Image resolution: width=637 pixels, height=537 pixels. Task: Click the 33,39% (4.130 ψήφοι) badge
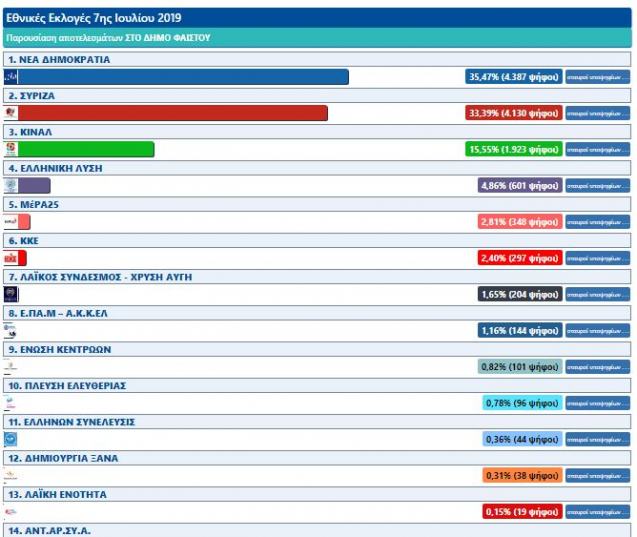514,113
